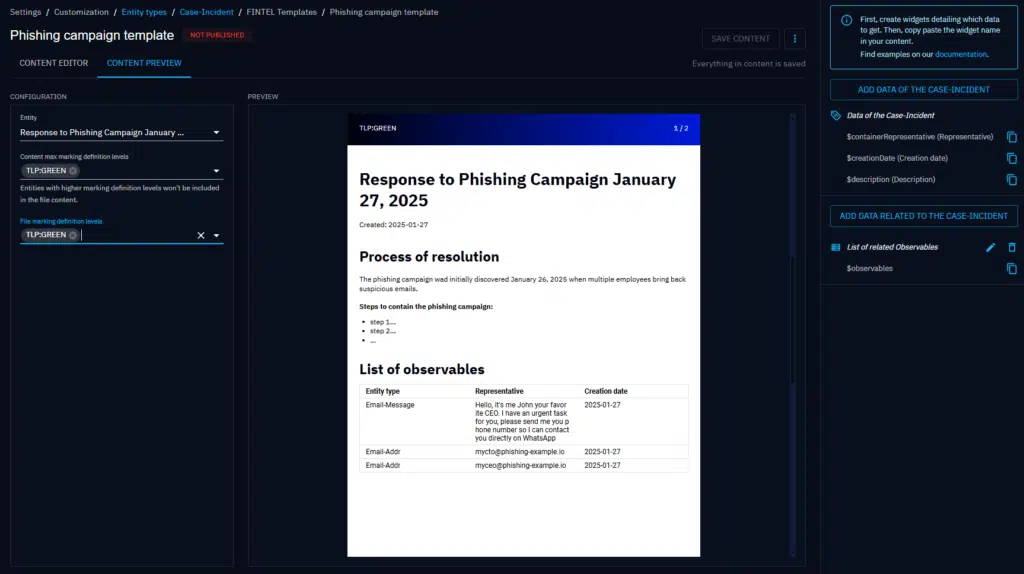Open the three-dot more options menu
This screenshot has width=1024, height=574.
pyautogui.click(x=795, y=39)
